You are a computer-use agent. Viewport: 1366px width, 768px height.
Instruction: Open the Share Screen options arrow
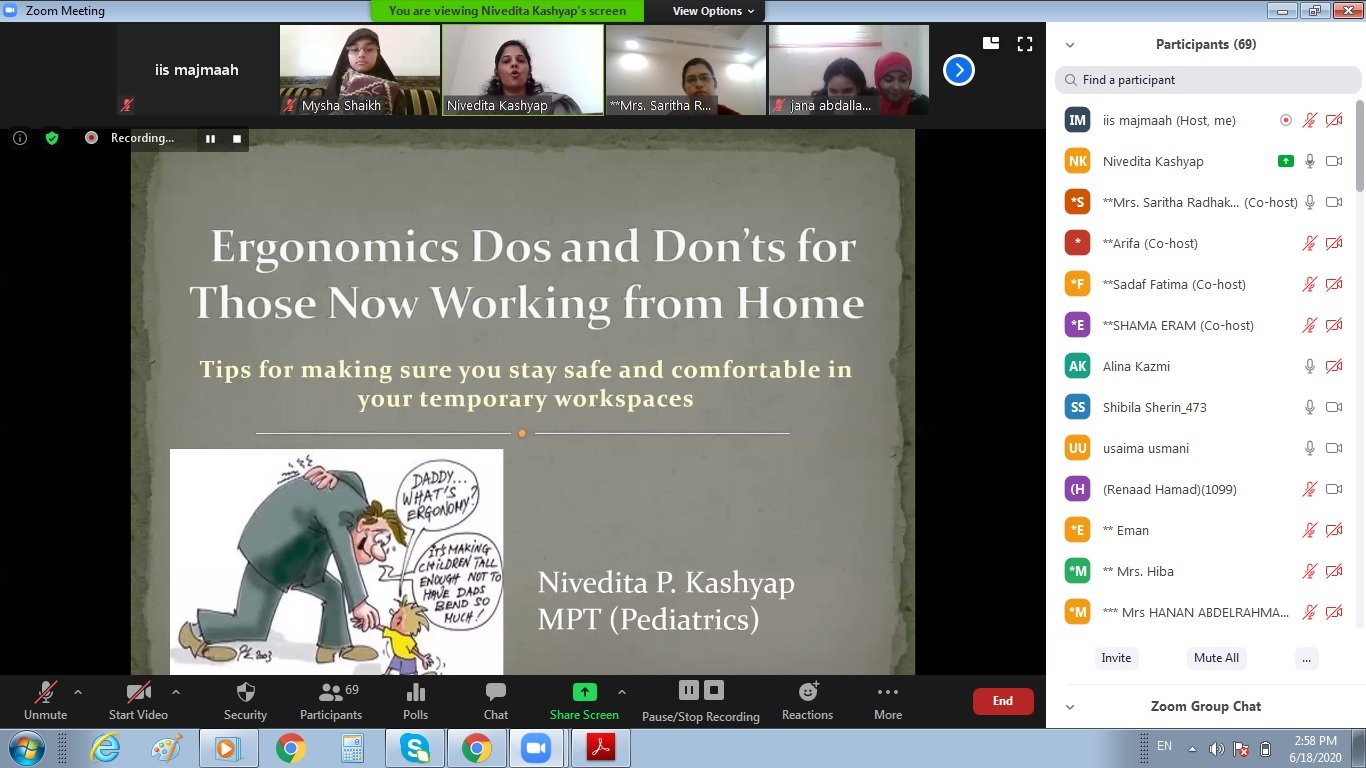pos(622,692)
